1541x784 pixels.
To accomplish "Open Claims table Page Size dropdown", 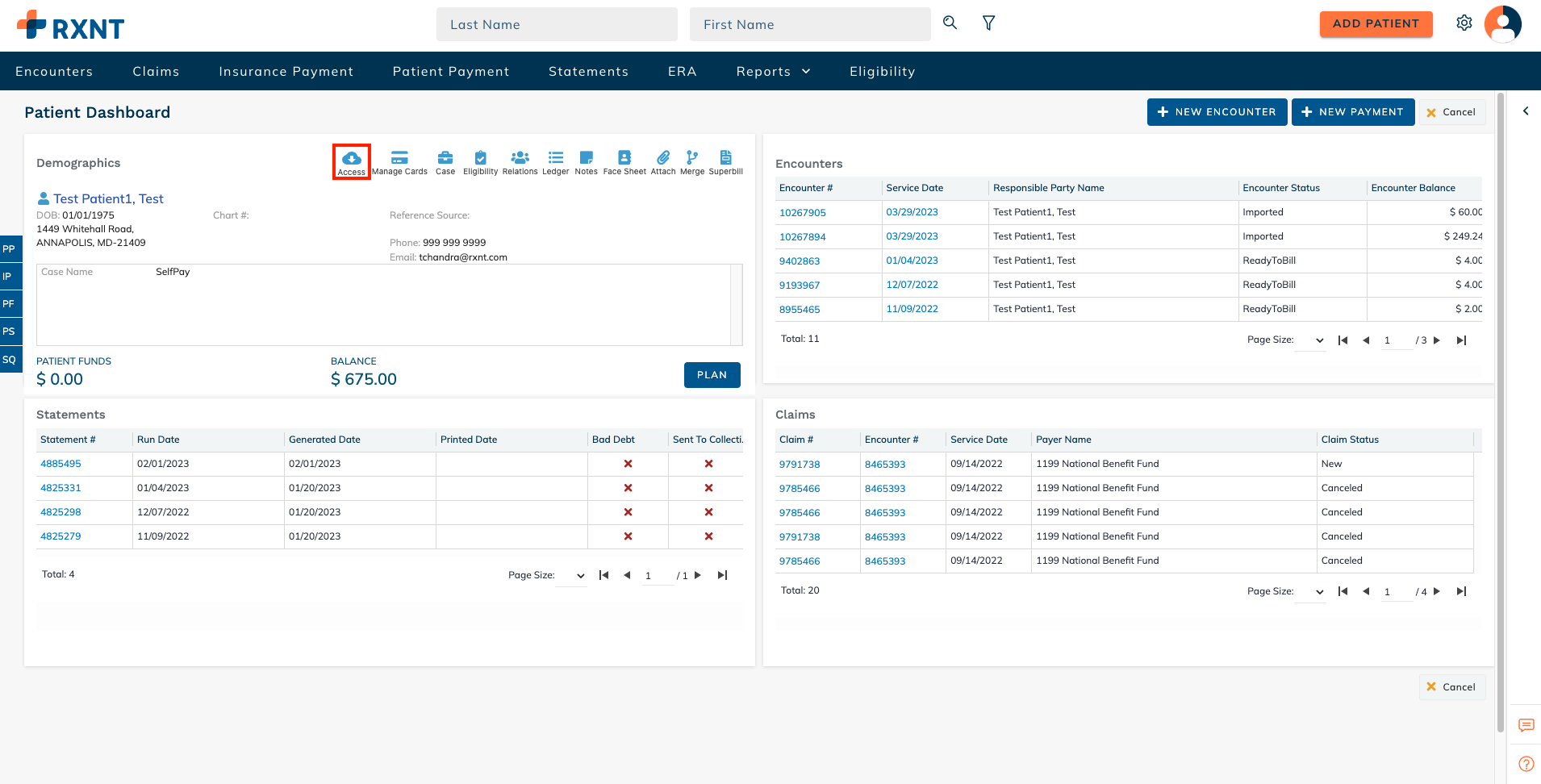I will click(1310, 592).
